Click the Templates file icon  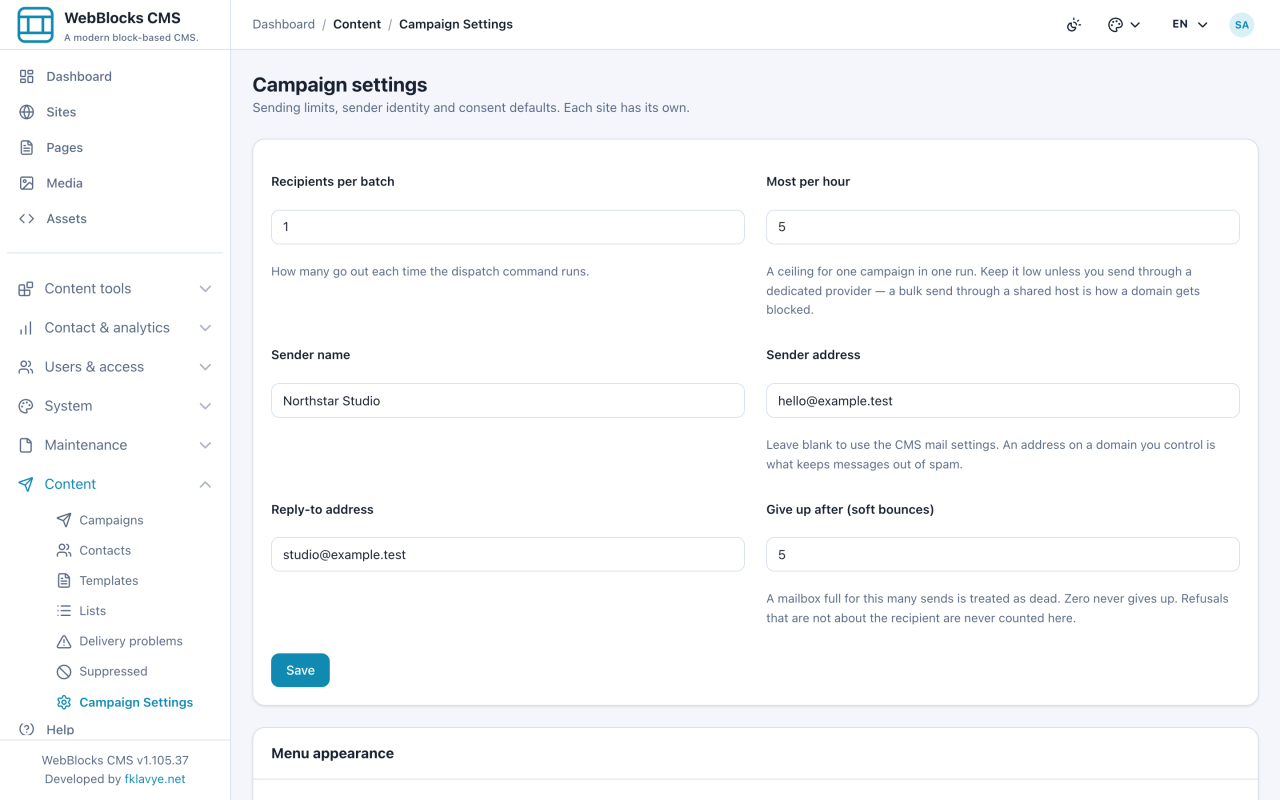[64, 580]
